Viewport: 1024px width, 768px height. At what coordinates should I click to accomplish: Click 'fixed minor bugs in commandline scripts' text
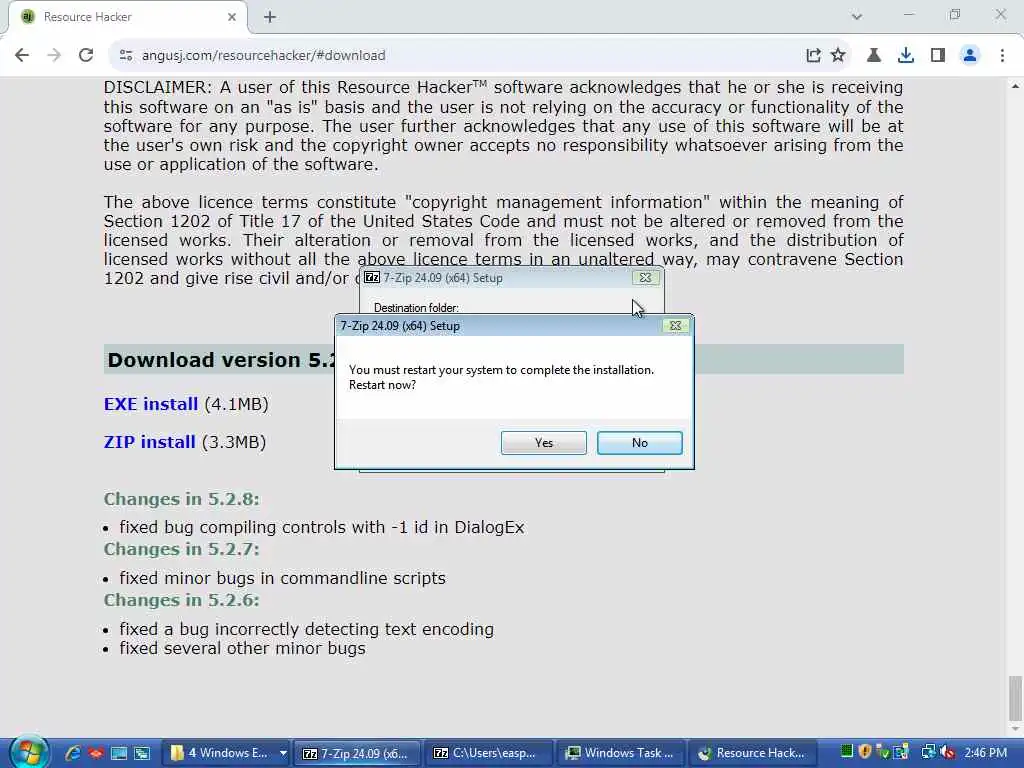point(282,579)
